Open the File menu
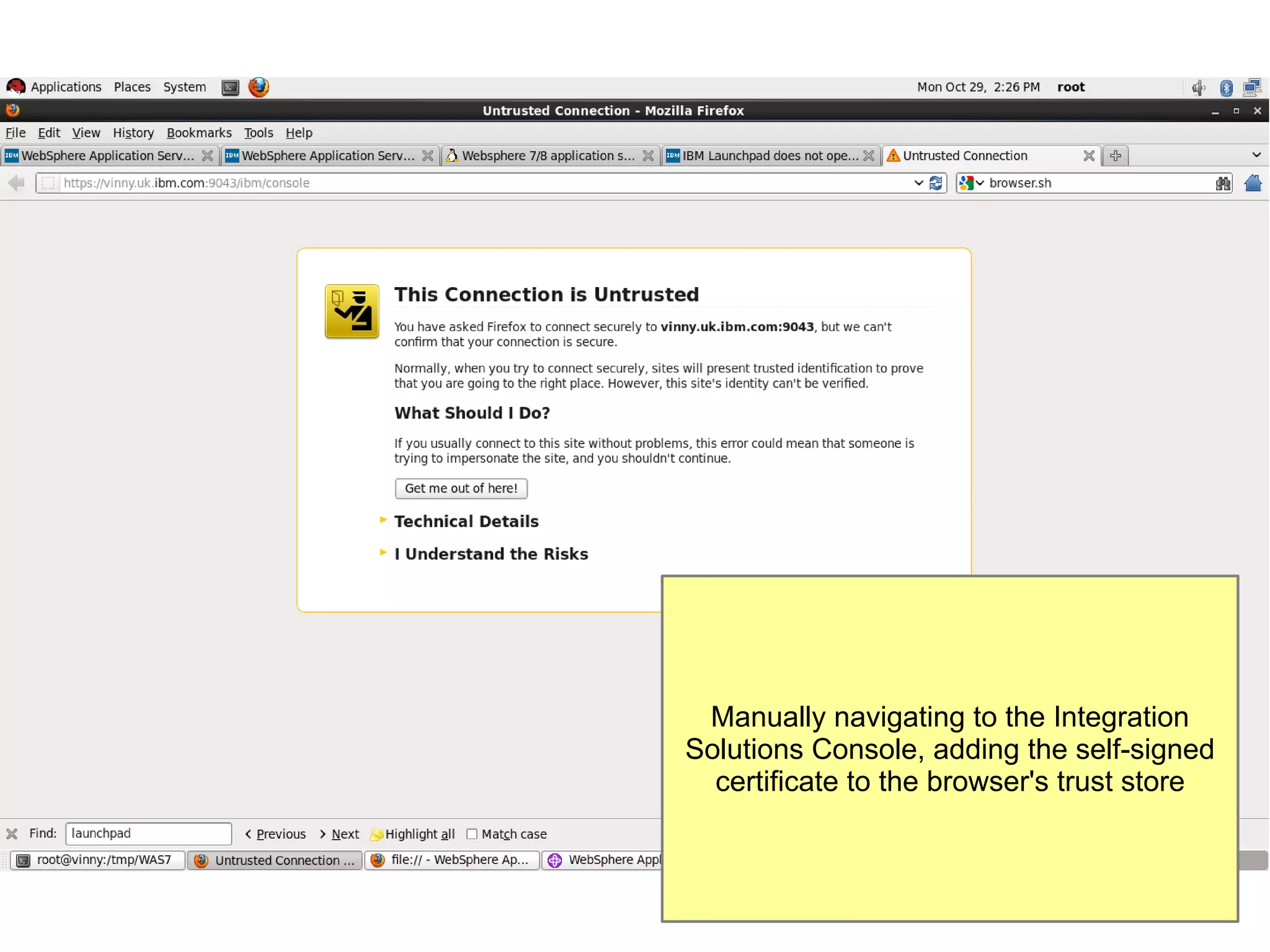Screen dimensions: 1270x952 click(16, 133)
